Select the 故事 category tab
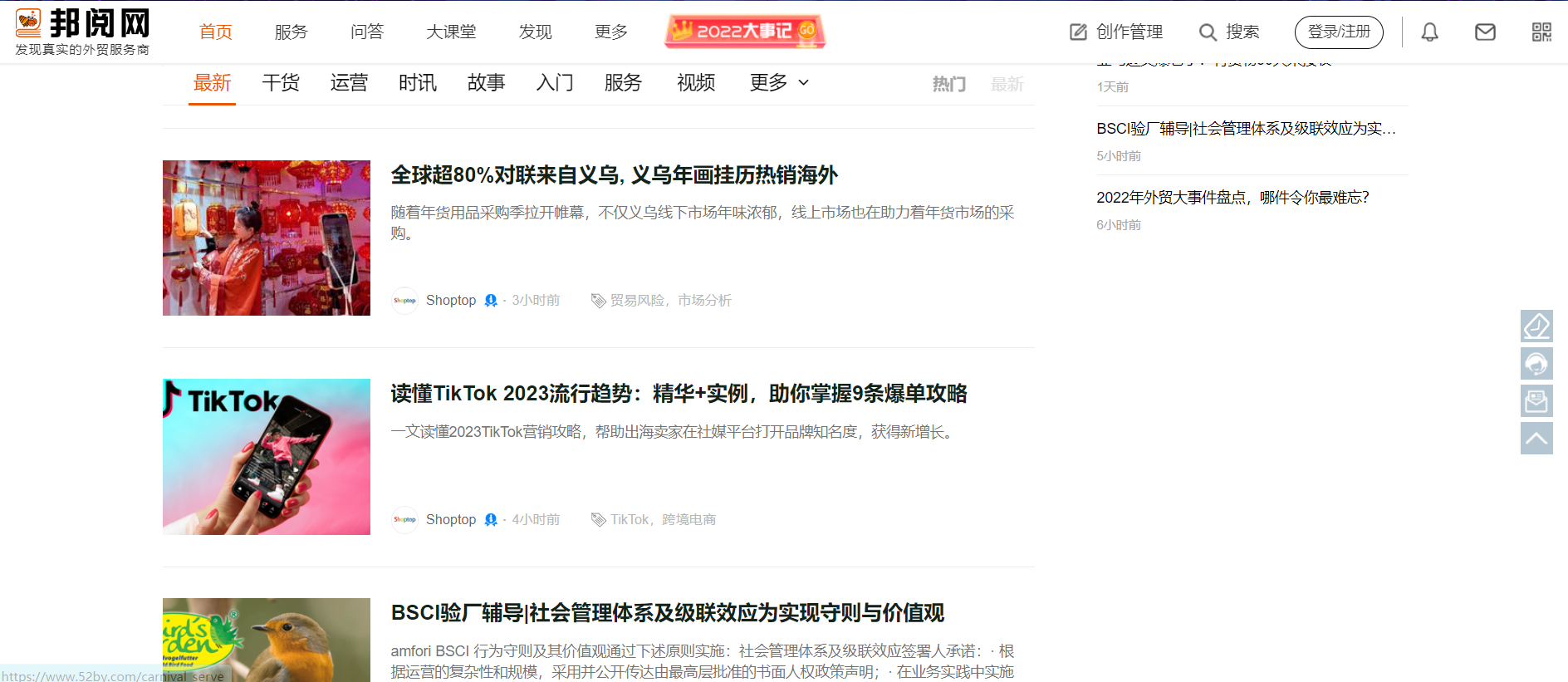The height and width of the screenshot is (682, 1568). coord(486,82)
